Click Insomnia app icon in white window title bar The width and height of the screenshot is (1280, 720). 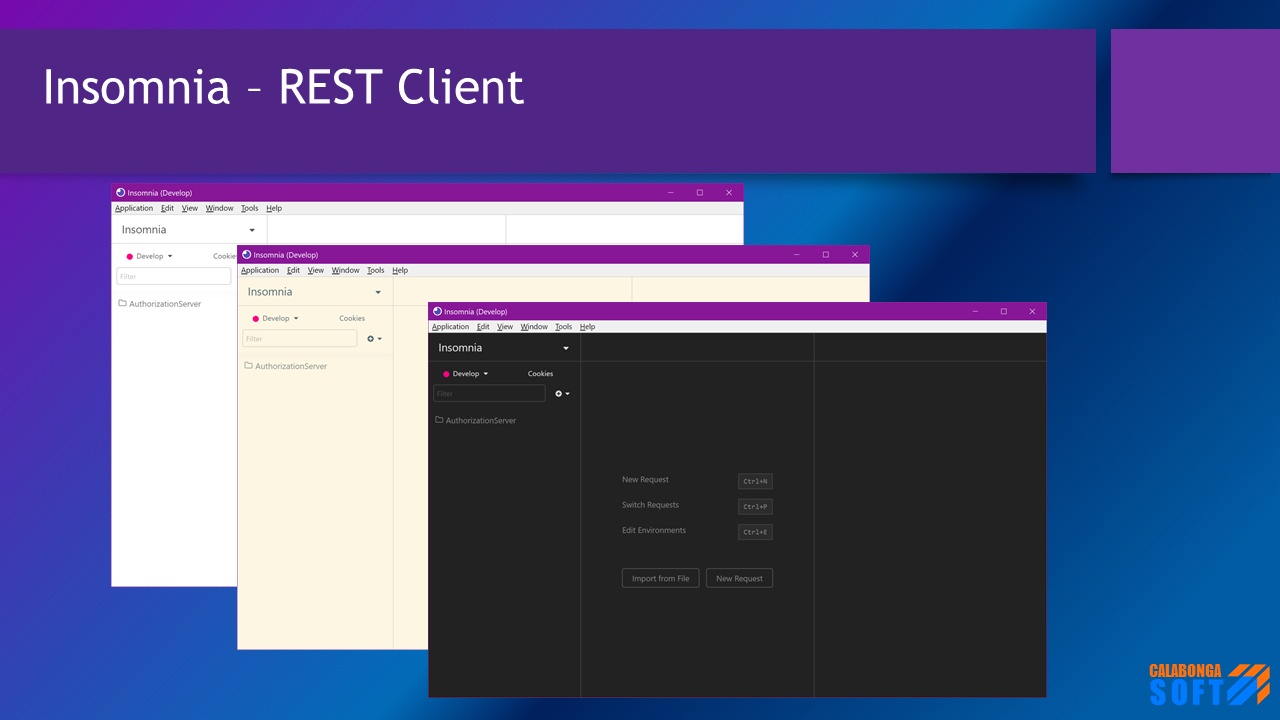coord(121,192)
